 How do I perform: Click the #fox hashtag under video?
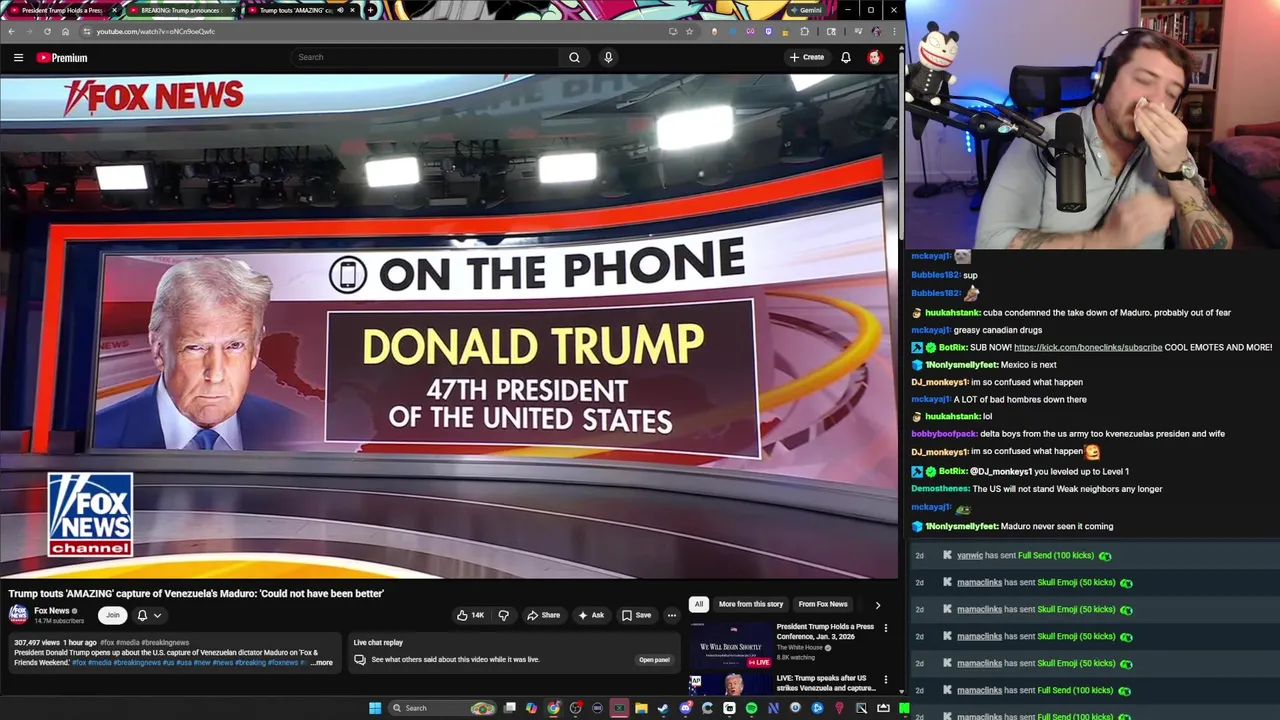[x=107, y=643]
